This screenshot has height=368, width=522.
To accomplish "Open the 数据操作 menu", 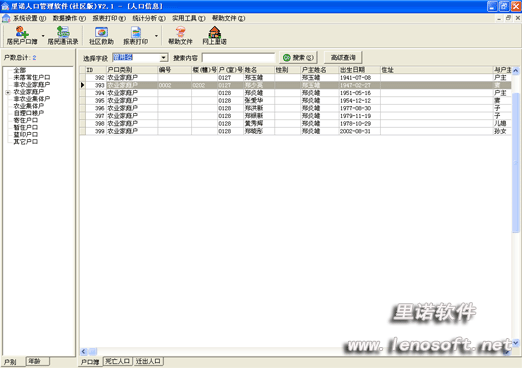I will pyautogui.click(x=69, y=18).
